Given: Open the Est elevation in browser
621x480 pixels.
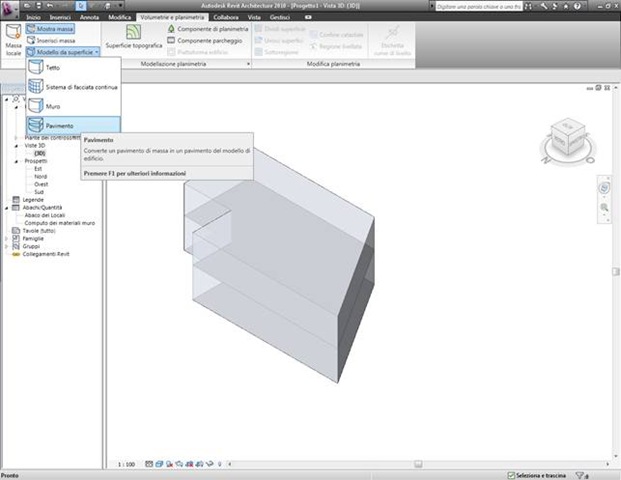Looking at the screenshot, I should pos(38,169).
